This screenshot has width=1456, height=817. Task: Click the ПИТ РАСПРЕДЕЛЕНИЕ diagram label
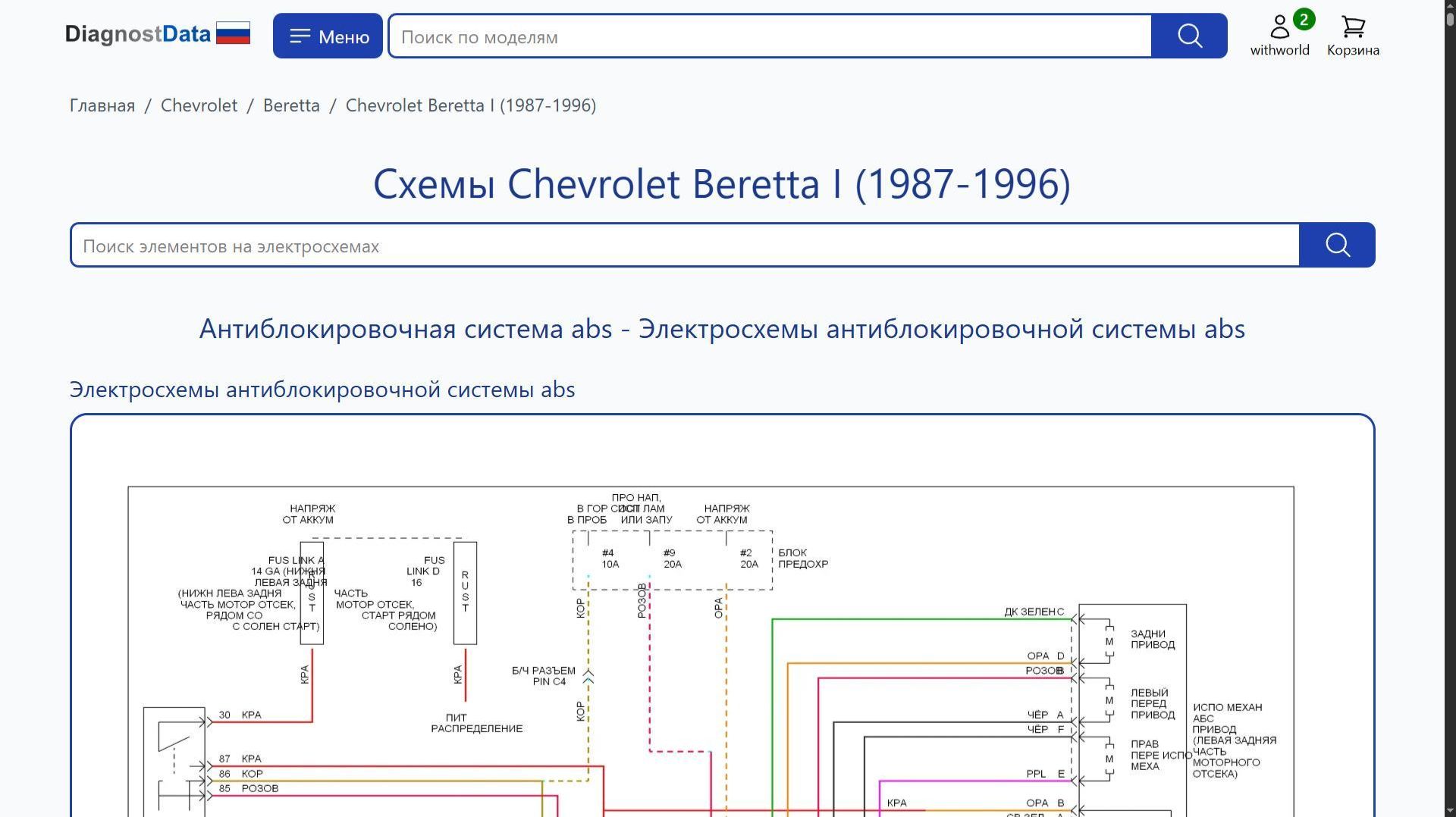[x=477, y=723]
